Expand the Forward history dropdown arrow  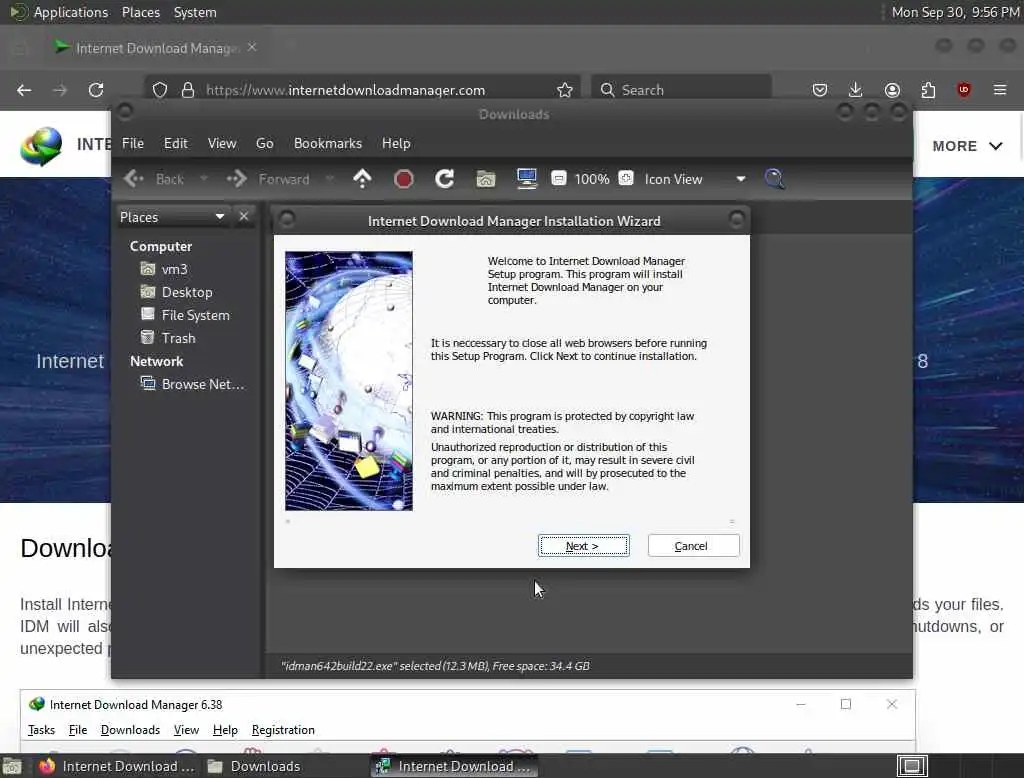pyautogui.click(x=329, y=178)
